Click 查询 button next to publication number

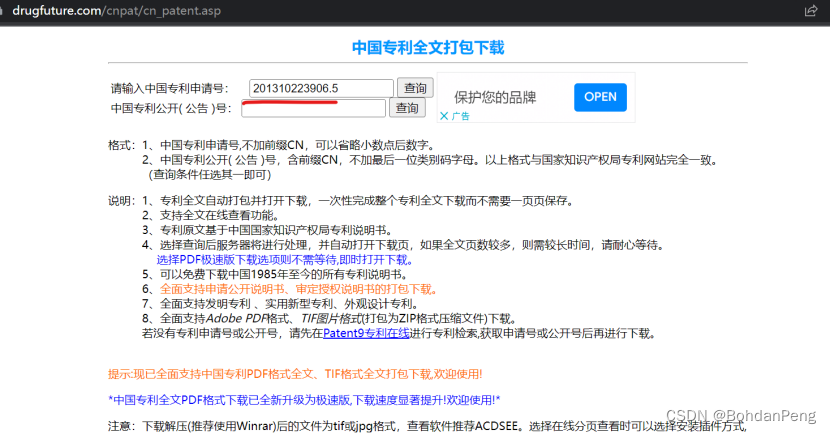pos(407,108)
